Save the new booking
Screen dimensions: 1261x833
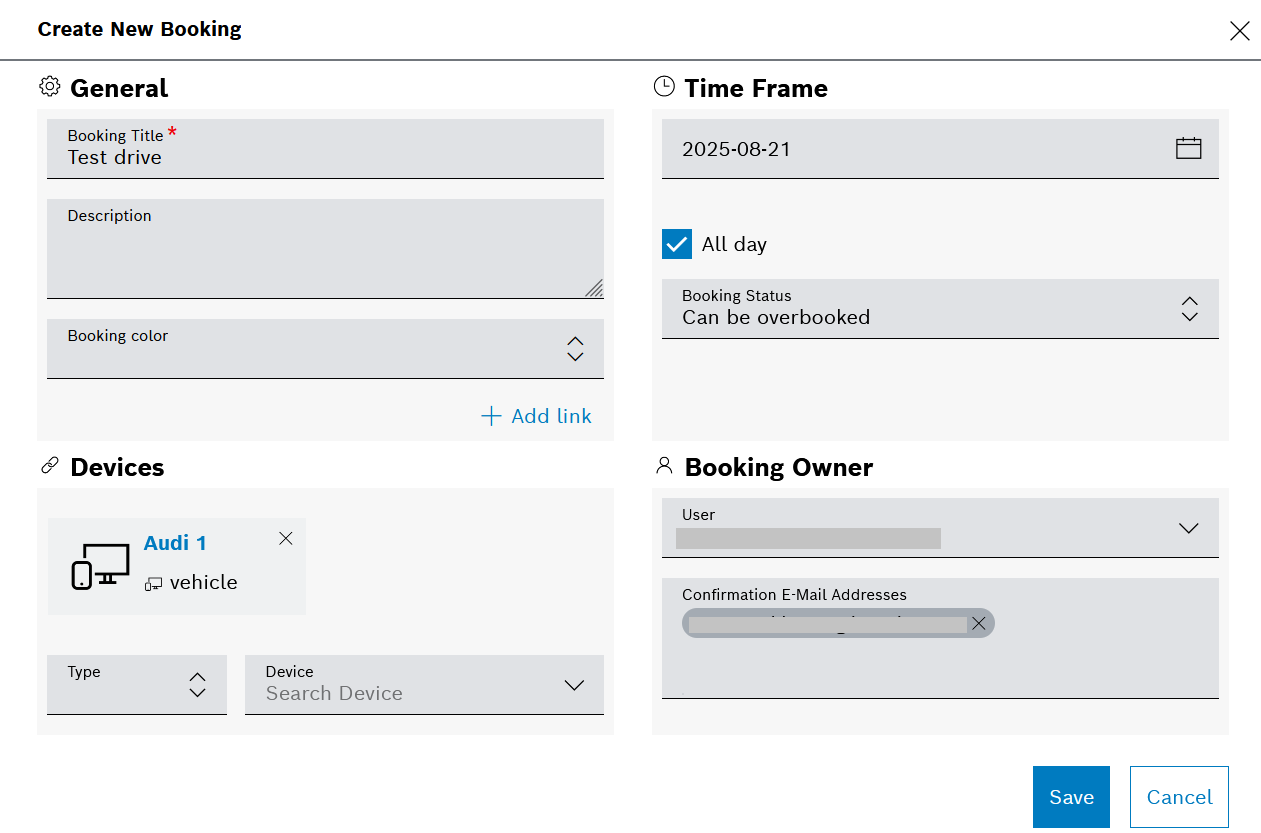(1071, 797)
